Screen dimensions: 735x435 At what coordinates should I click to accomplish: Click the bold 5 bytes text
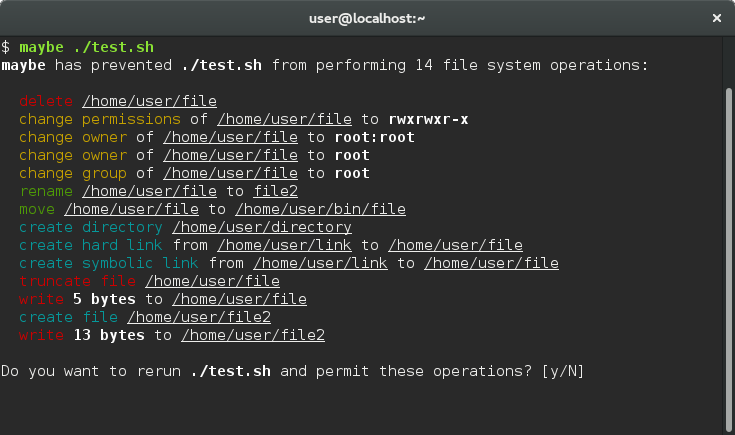coord(104,299)
